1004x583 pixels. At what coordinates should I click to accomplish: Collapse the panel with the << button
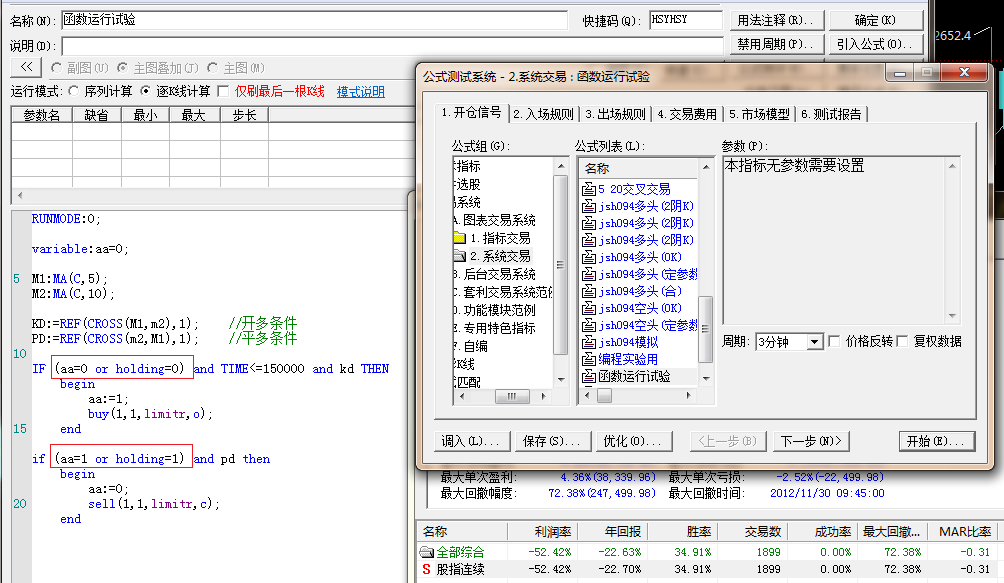25,67
